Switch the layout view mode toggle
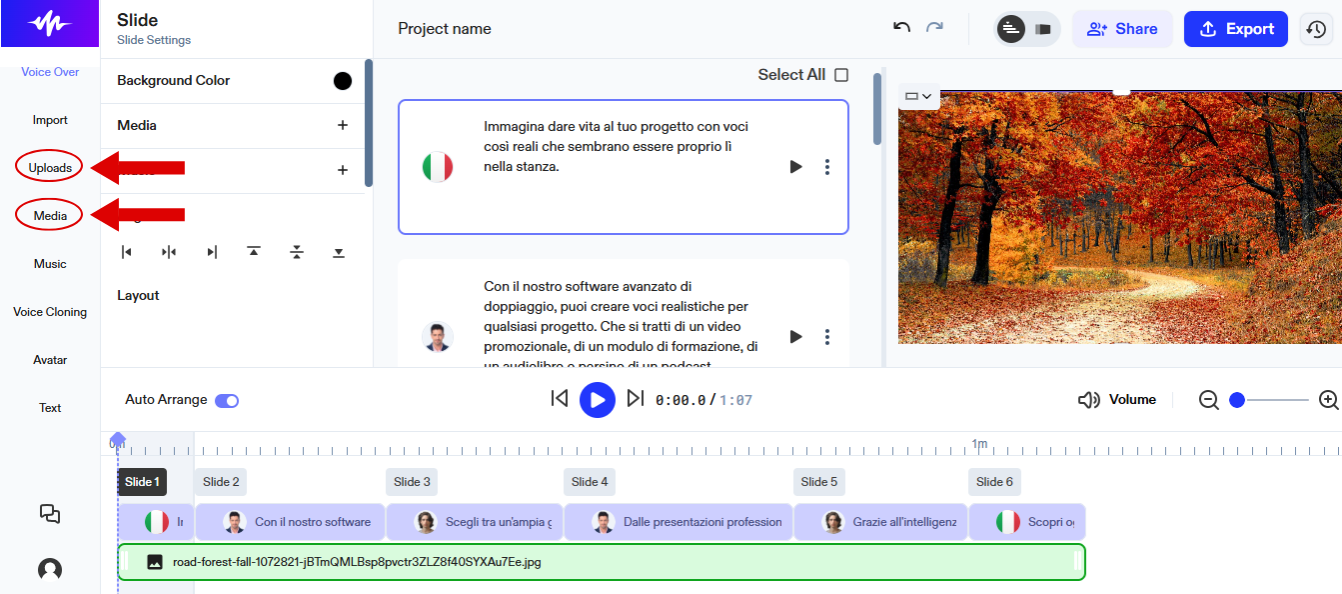Viewport: 1342px width, 594px height. [1027, 29]
